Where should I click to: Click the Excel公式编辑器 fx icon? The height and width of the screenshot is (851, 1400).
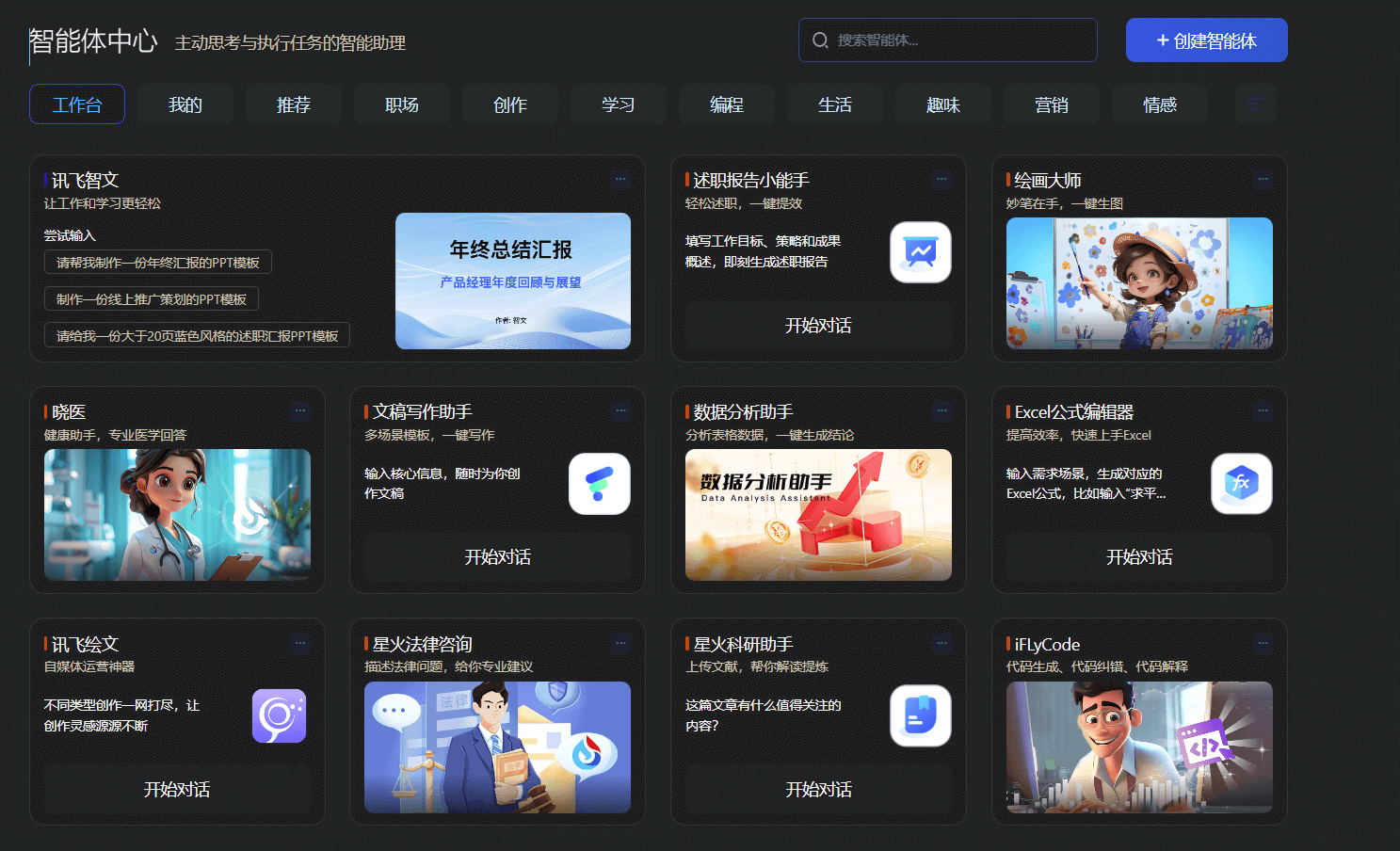[1242, 484]
